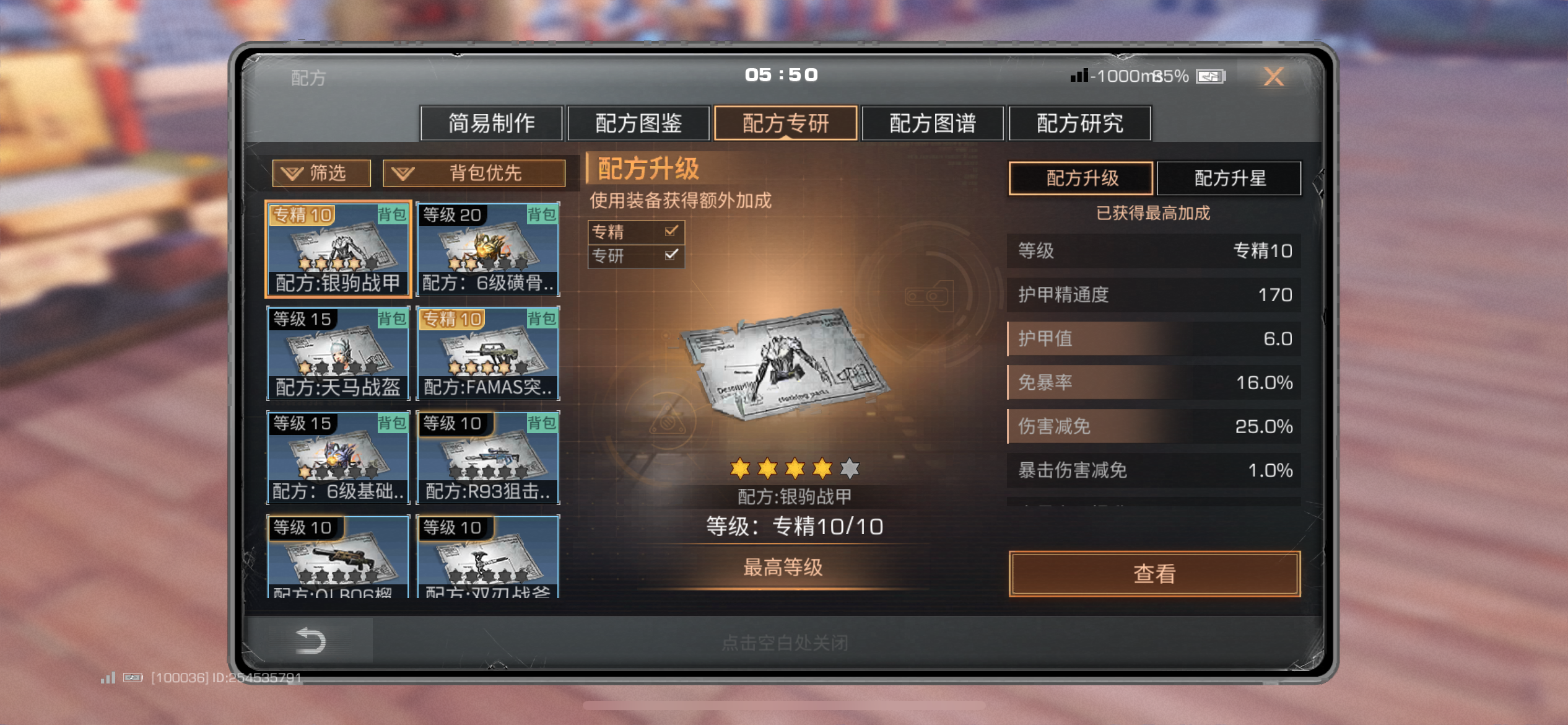Switch to the 简易制作 tab

(x=491, y=123)
